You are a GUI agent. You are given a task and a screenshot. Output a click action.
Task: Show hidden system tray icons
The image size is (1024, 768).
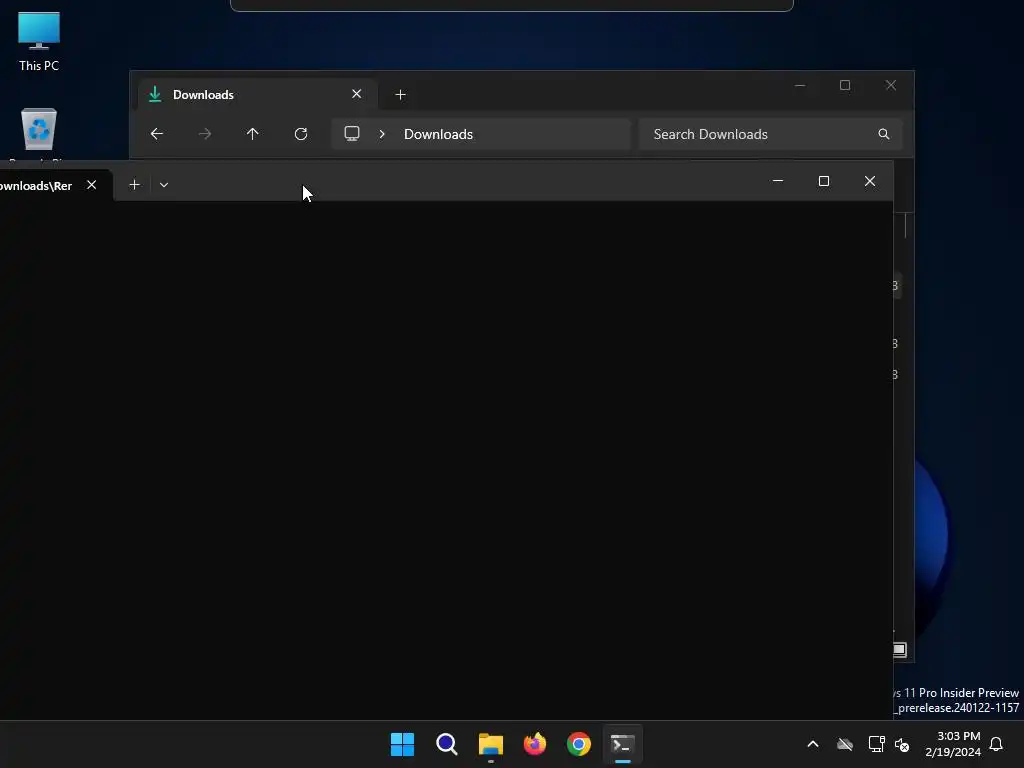[x=813, y=744]
